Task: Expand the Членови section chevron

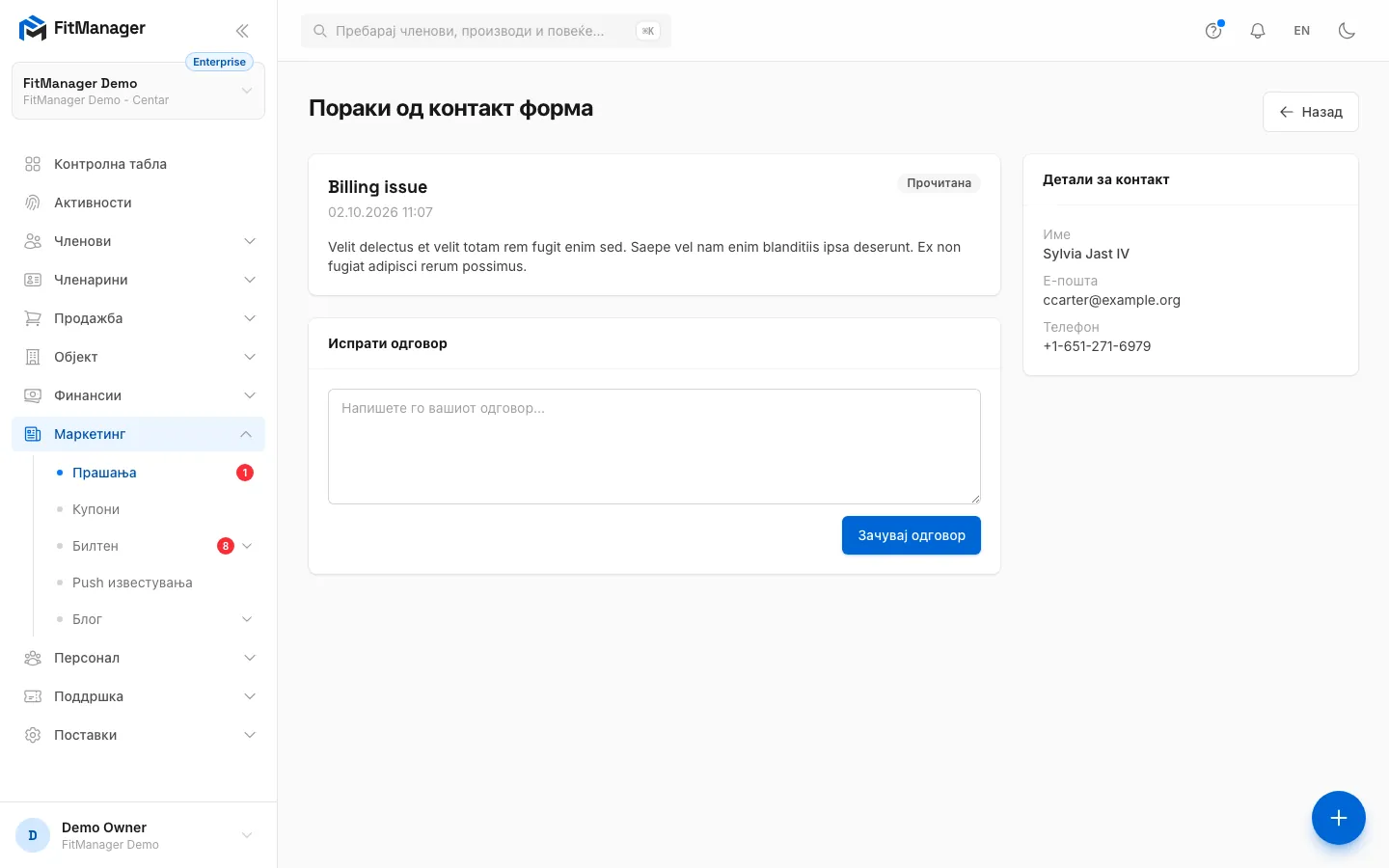Action: pos(250,241)
